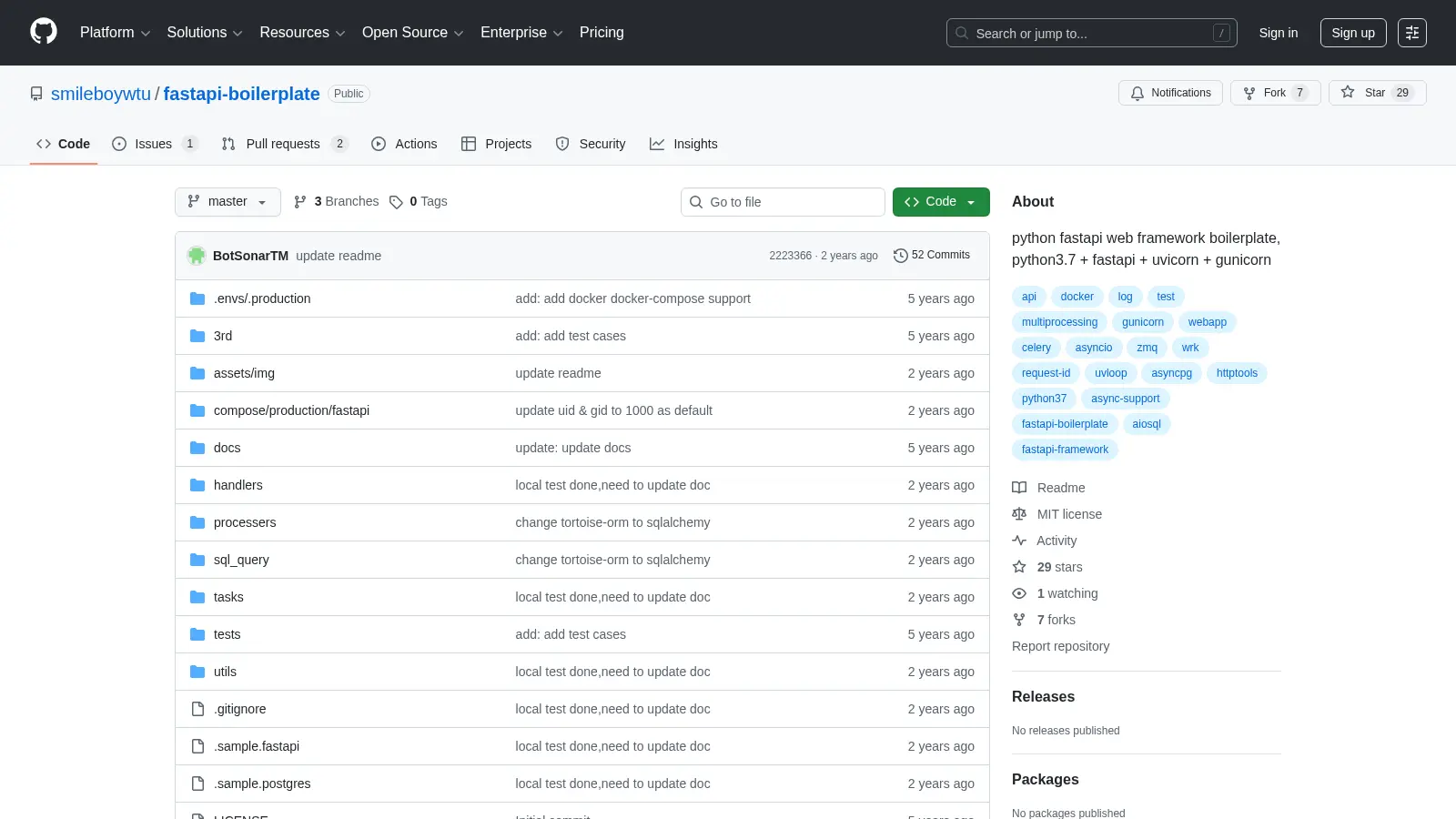Expand the Platform menu
This screenshot has width=1456, height=819.
pos(115,33)
